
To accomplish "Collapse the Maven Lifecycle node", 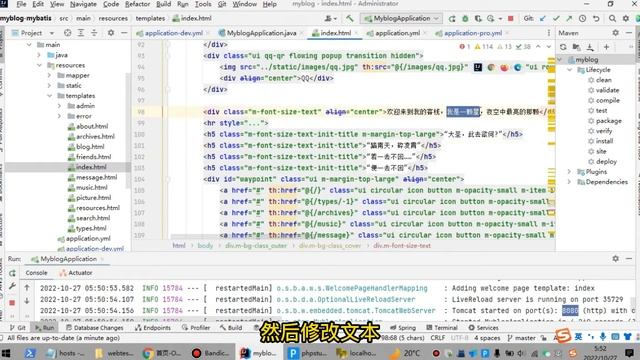I will pyautogui.click(x=569, y=70).
